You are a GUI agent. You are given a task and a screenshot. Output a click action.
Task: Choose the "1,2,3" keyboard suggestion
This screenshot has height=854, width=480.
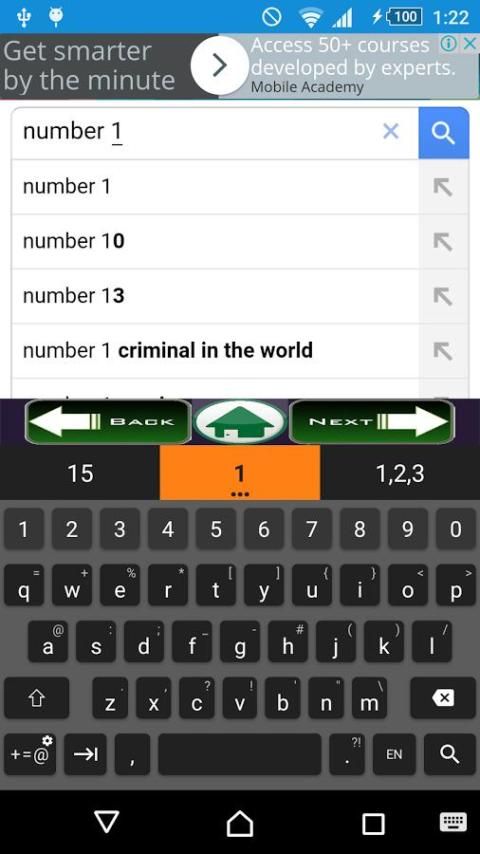tap(400, 473)
